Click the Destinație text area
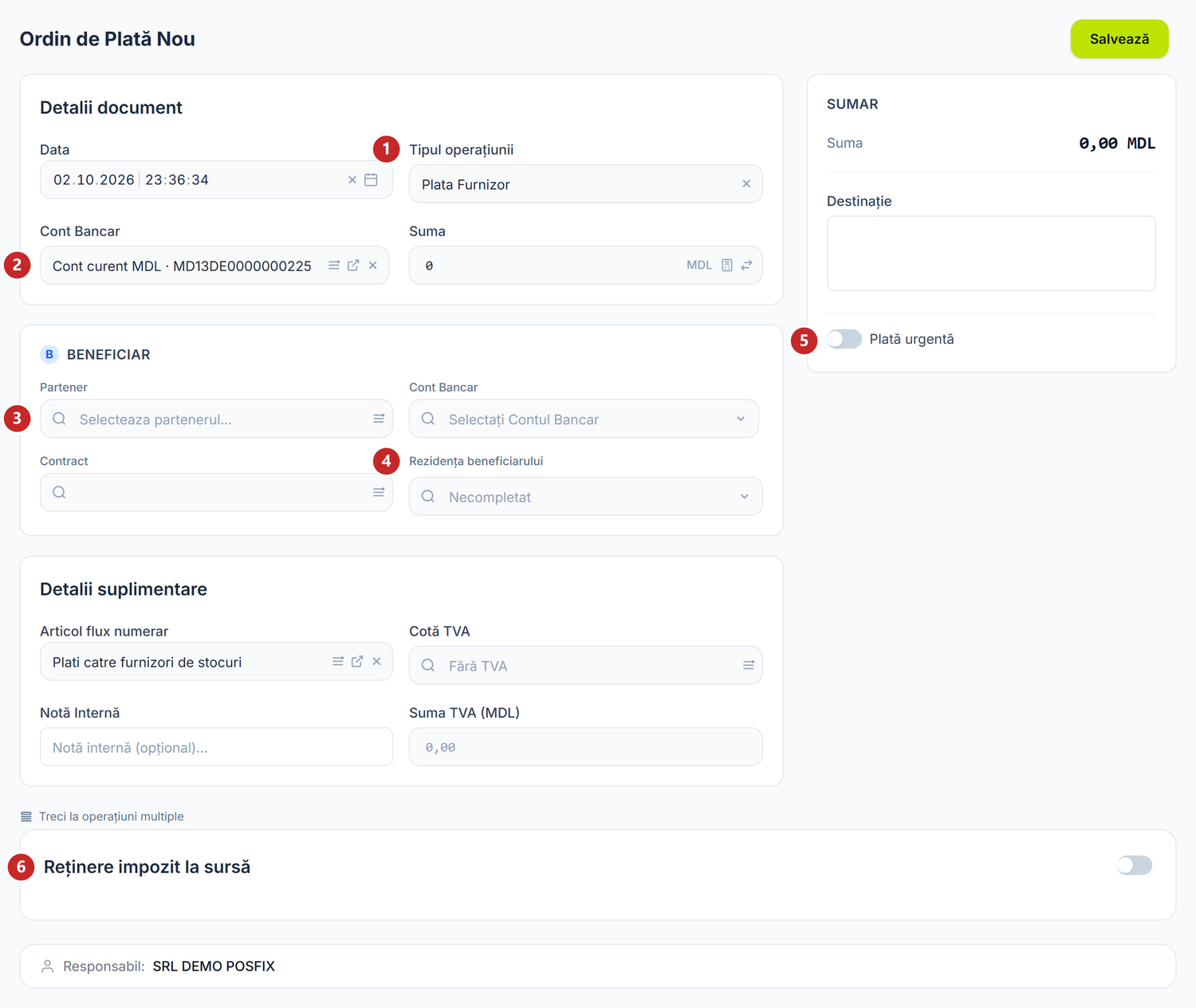 pyautogui.click(x=991, y=254)
